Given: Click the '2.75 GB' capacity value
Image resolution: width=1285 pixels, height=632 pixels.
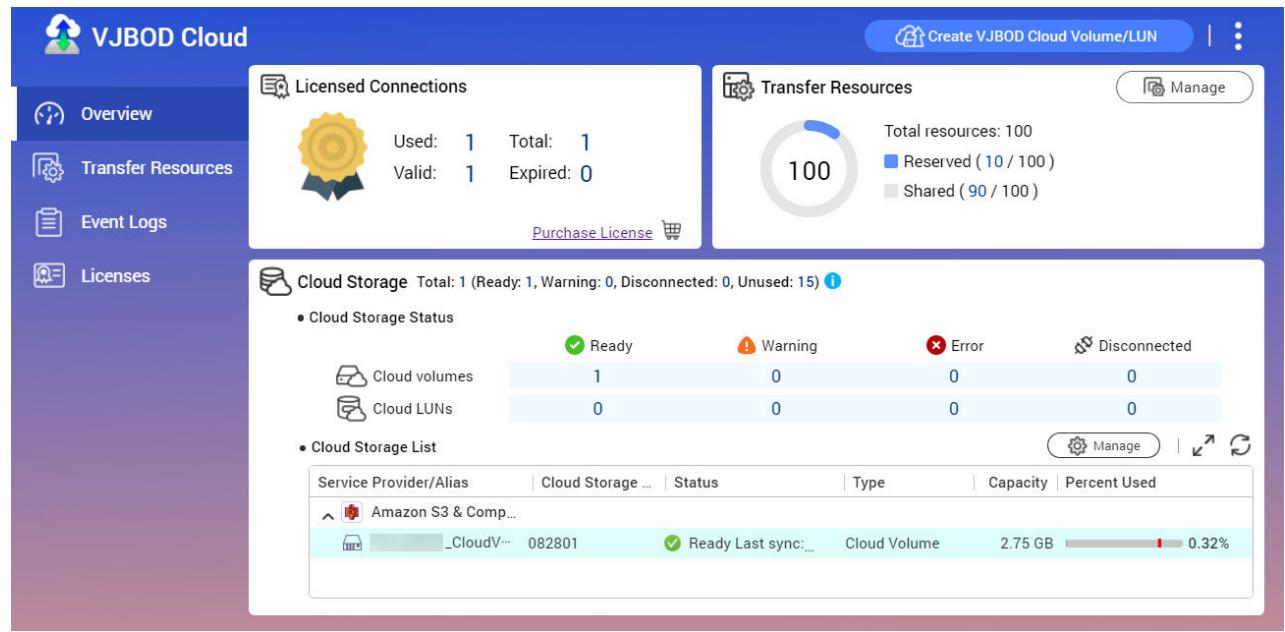Looking at the screenshot, I should pos(1027,544).
